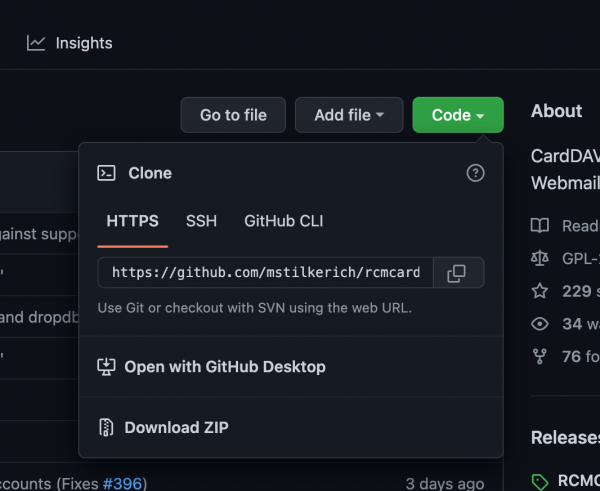Click the terminal icon beside Clone
This screenshot has width=600, height=491.
pyautogui.click(x=106, y=173)
